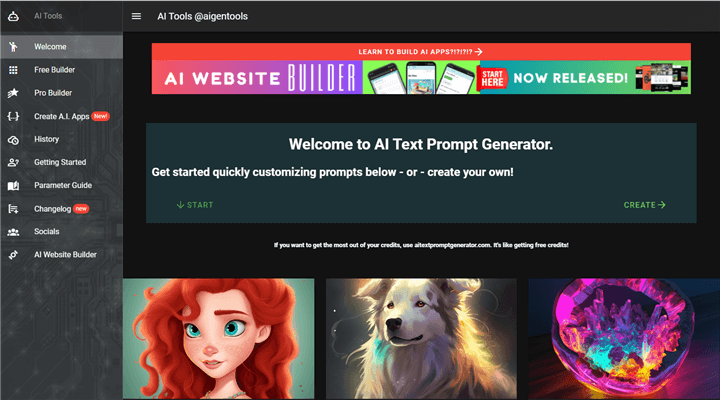Click the START button with down arrow
Viewport: 720px width, 400px height.
[195, 205]
